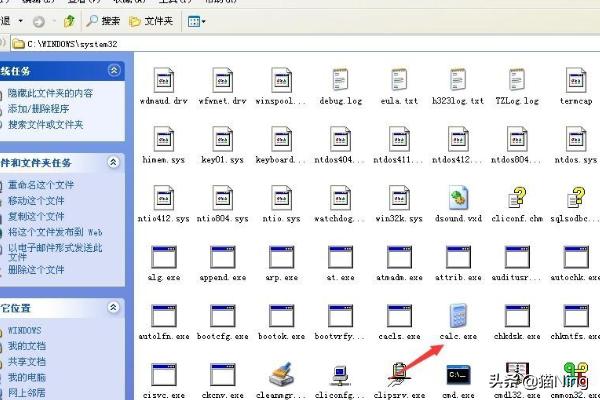600x400 pixels.
Task: Select the calc.exe calculator icon
Action: coord(458,315)
